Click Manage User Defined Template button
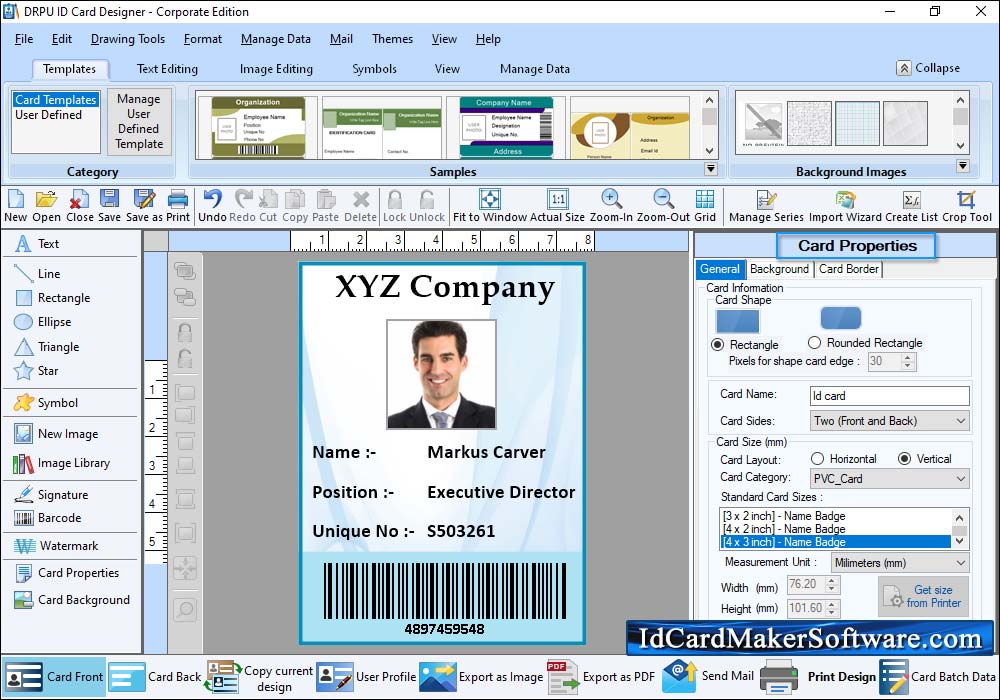Image resolution: width=1000 pixels, height=700 pixels. point(139,121)
